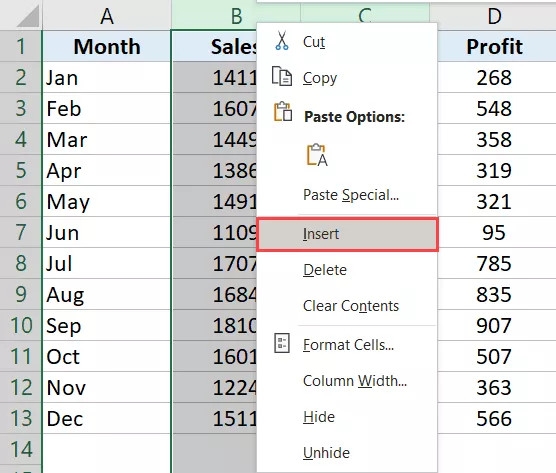
Task: Select row 12 header
Action: coord(21,387)
